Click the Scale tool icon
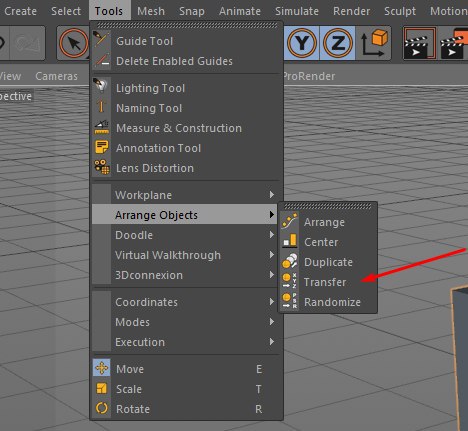Screen dimensions: 468x431 tap(101, 389)
